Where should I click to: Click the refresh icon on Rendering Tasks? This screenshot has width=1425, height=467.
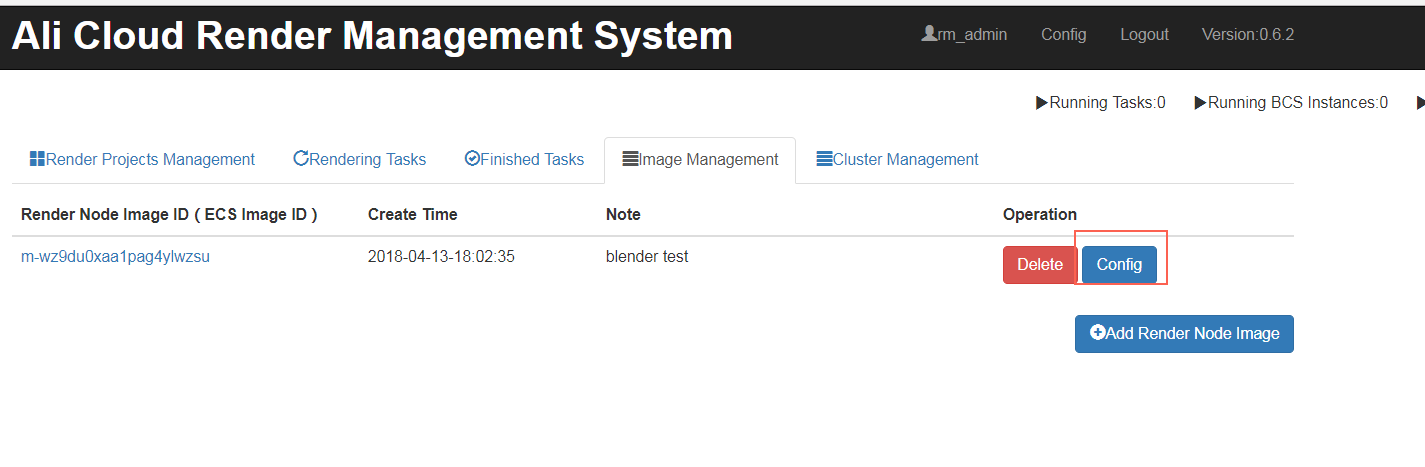pos(301,158)
